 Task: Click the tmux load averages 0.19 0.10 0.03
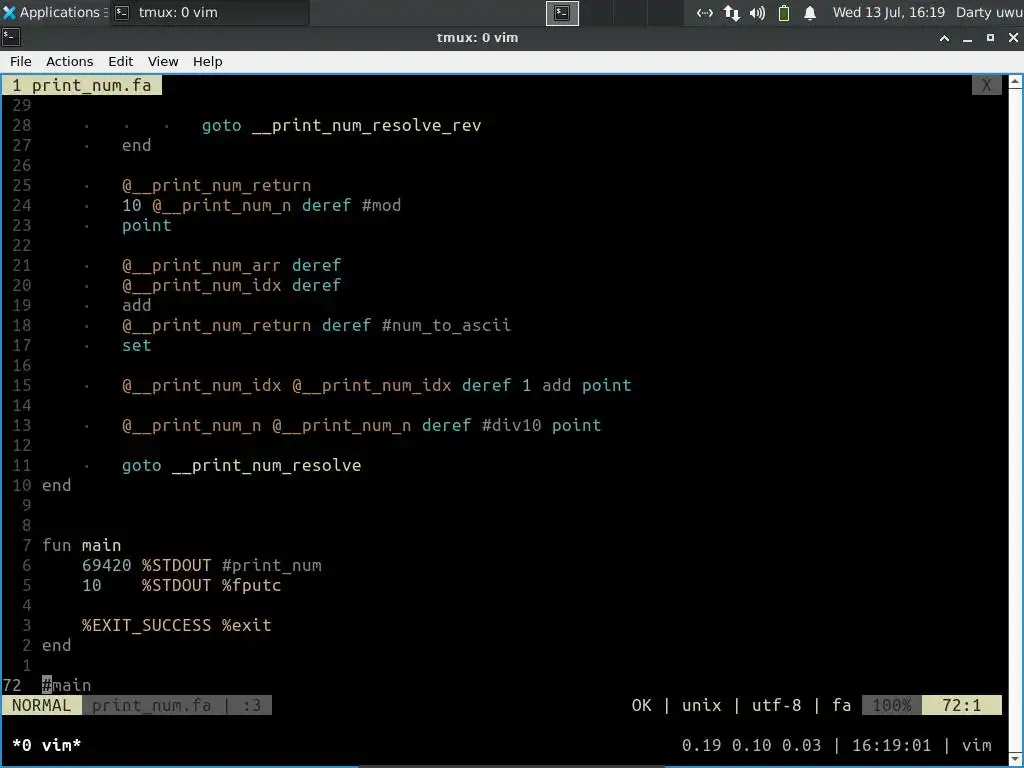(751, 745)
